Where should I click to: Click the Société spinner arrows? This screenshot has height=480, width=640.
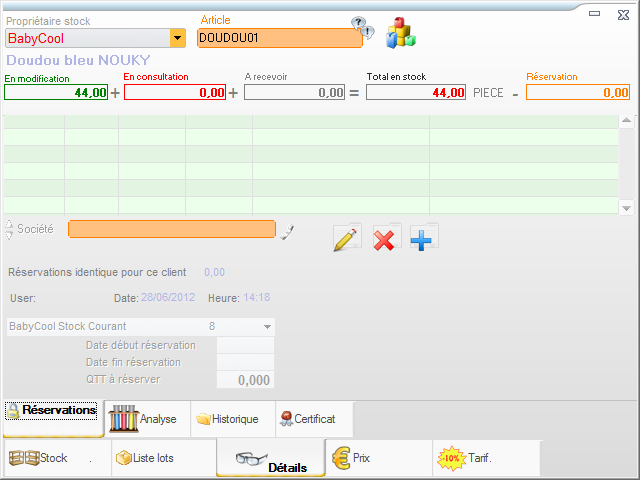[10, 229]
